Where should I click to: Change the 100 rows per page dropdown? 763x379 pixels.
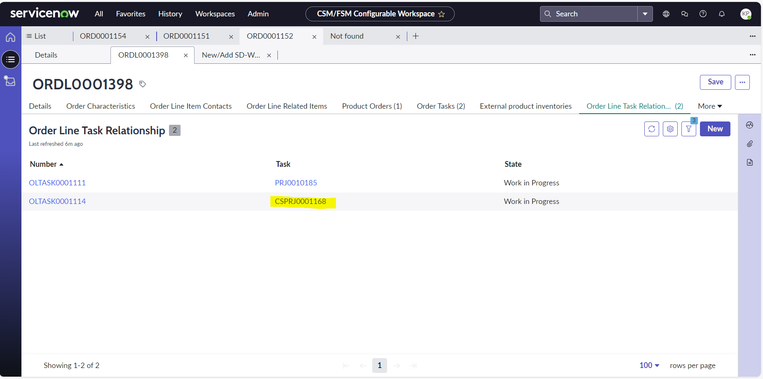coord(649,365)
